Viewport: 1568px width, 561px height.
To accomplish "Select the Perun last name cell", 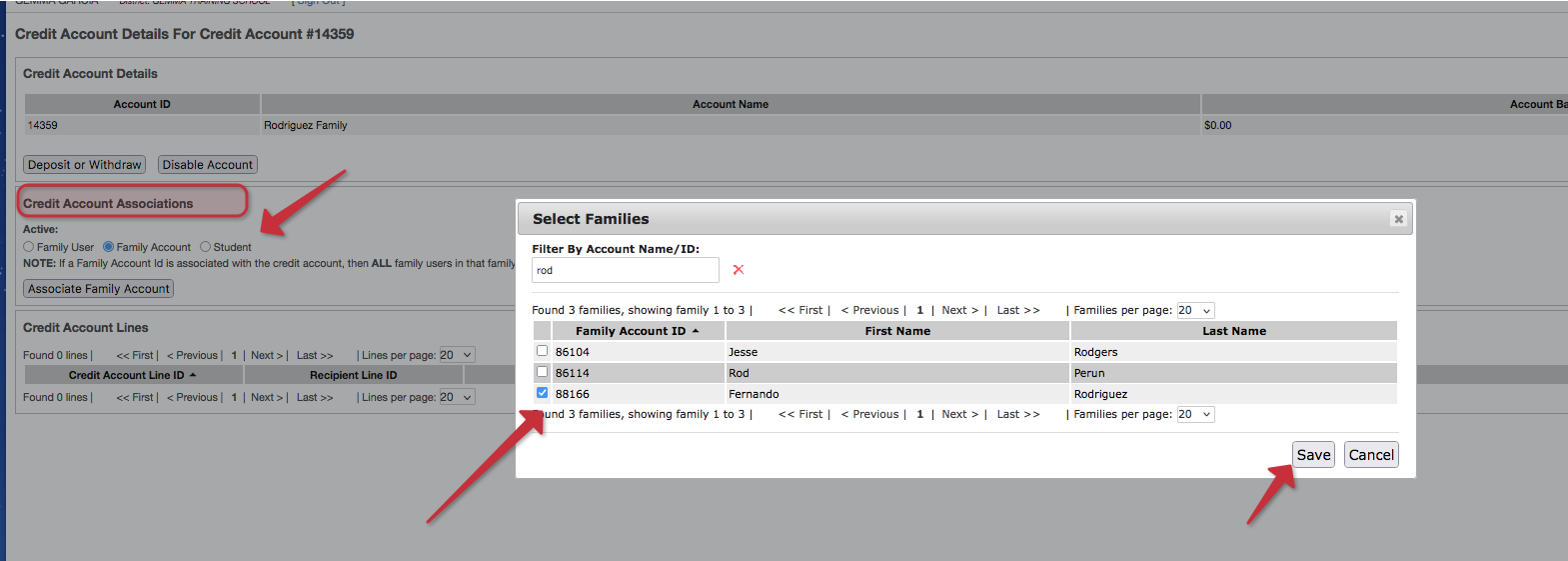I will point(1234,373).
